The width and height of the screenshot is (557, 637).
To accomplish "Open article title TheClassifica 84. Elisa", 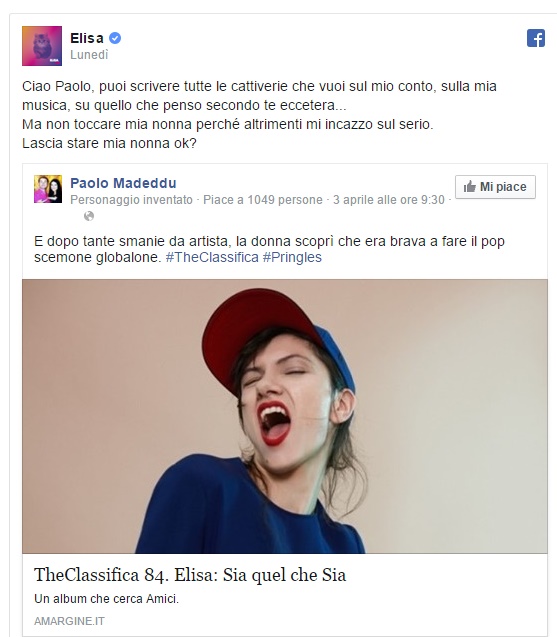I will pyautogui.click(x=190, y=575).
